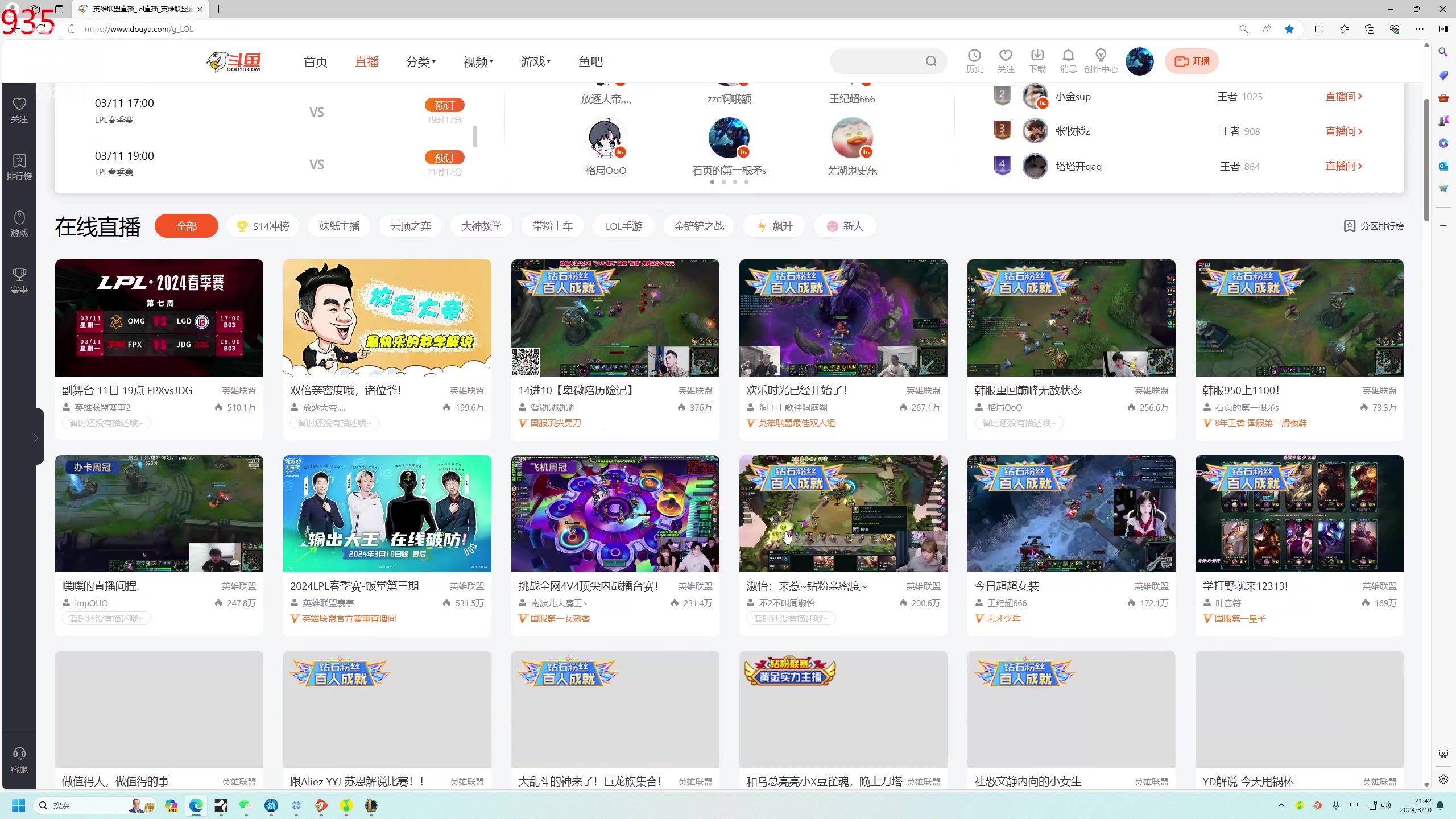Select the 新人 filter tab
Viewport: 1456px width, 819px height.
pyautogui.click(x=845, y=226)
